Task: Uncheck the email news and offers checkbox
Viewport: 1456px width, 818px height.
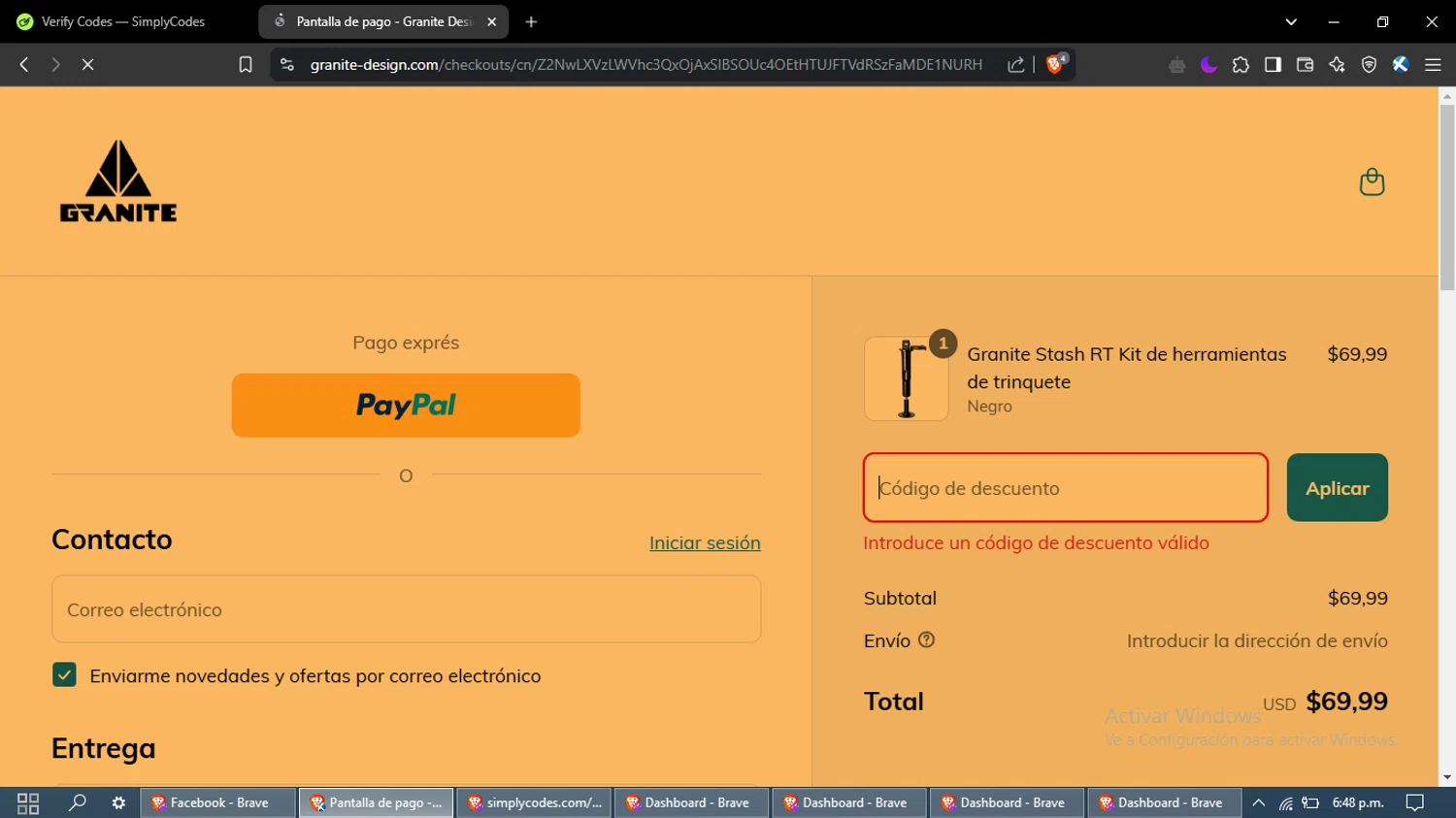Action: [x=64, y=674]
